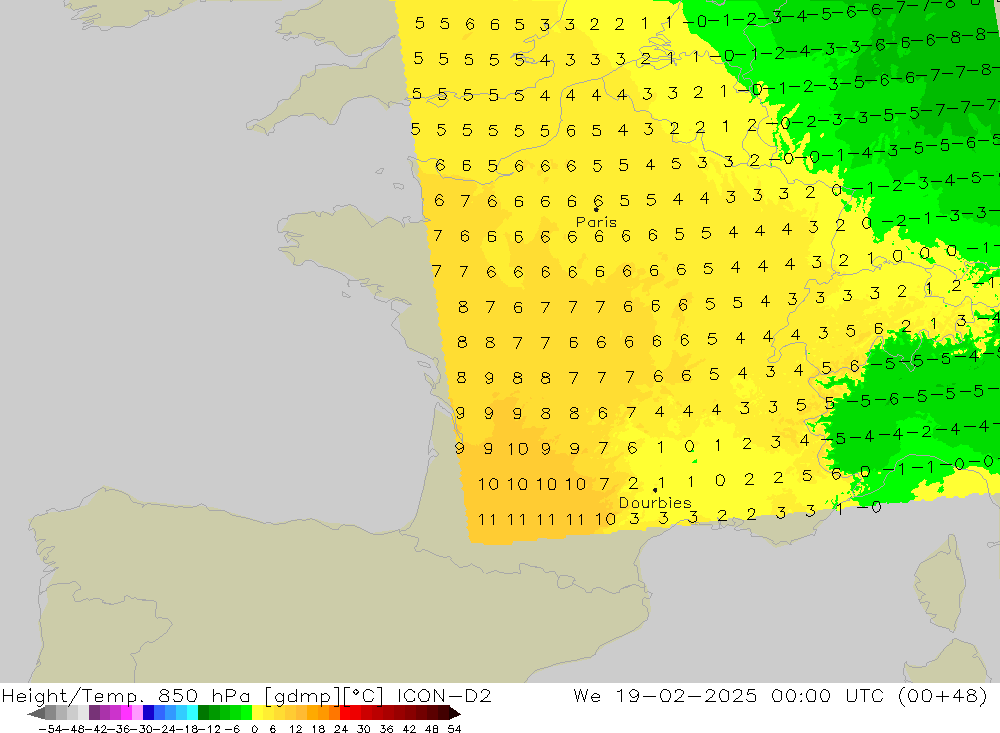Click the '(00+48)' forecast hour text
This screenshot has width=1000, height=733.
tap(943, 695)
